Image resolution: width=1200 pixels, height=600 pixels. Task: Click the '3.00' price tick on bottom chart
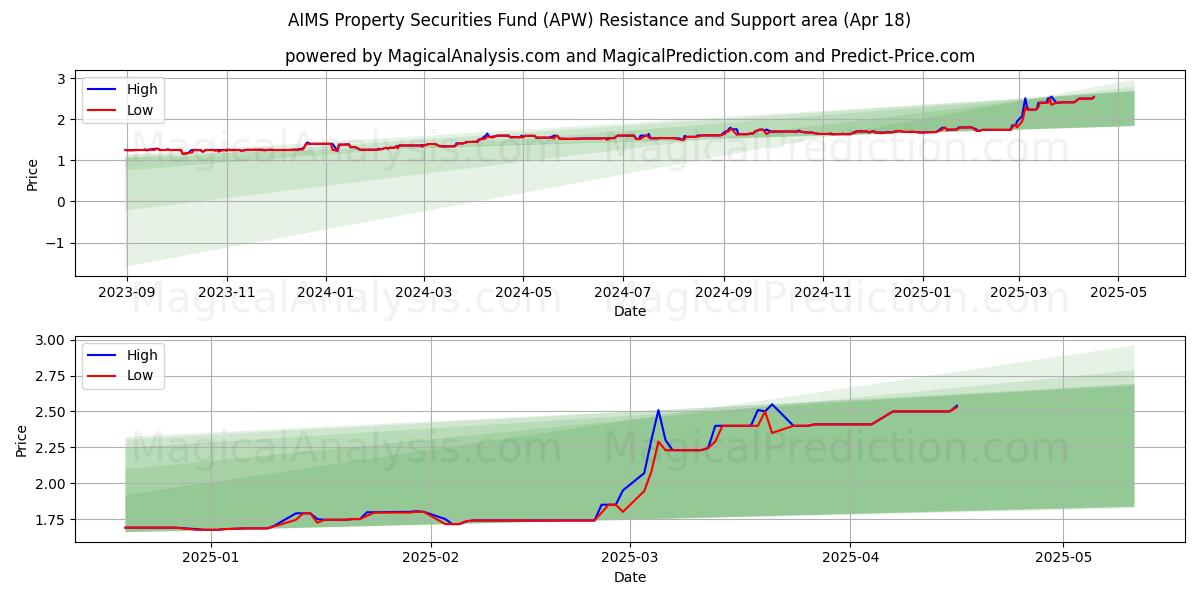51,341
